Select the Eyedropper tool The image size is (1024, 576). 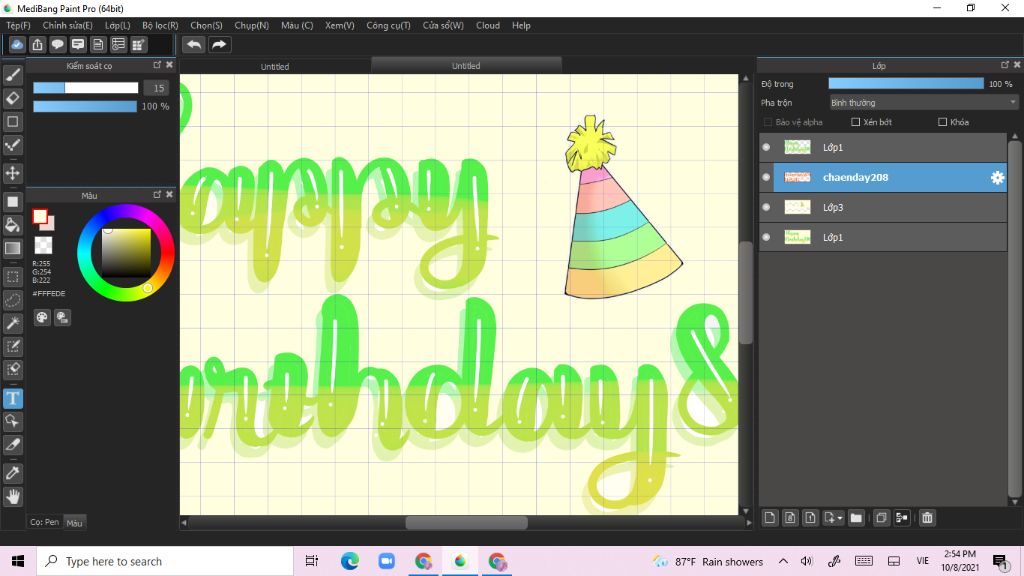click(12, 473)
